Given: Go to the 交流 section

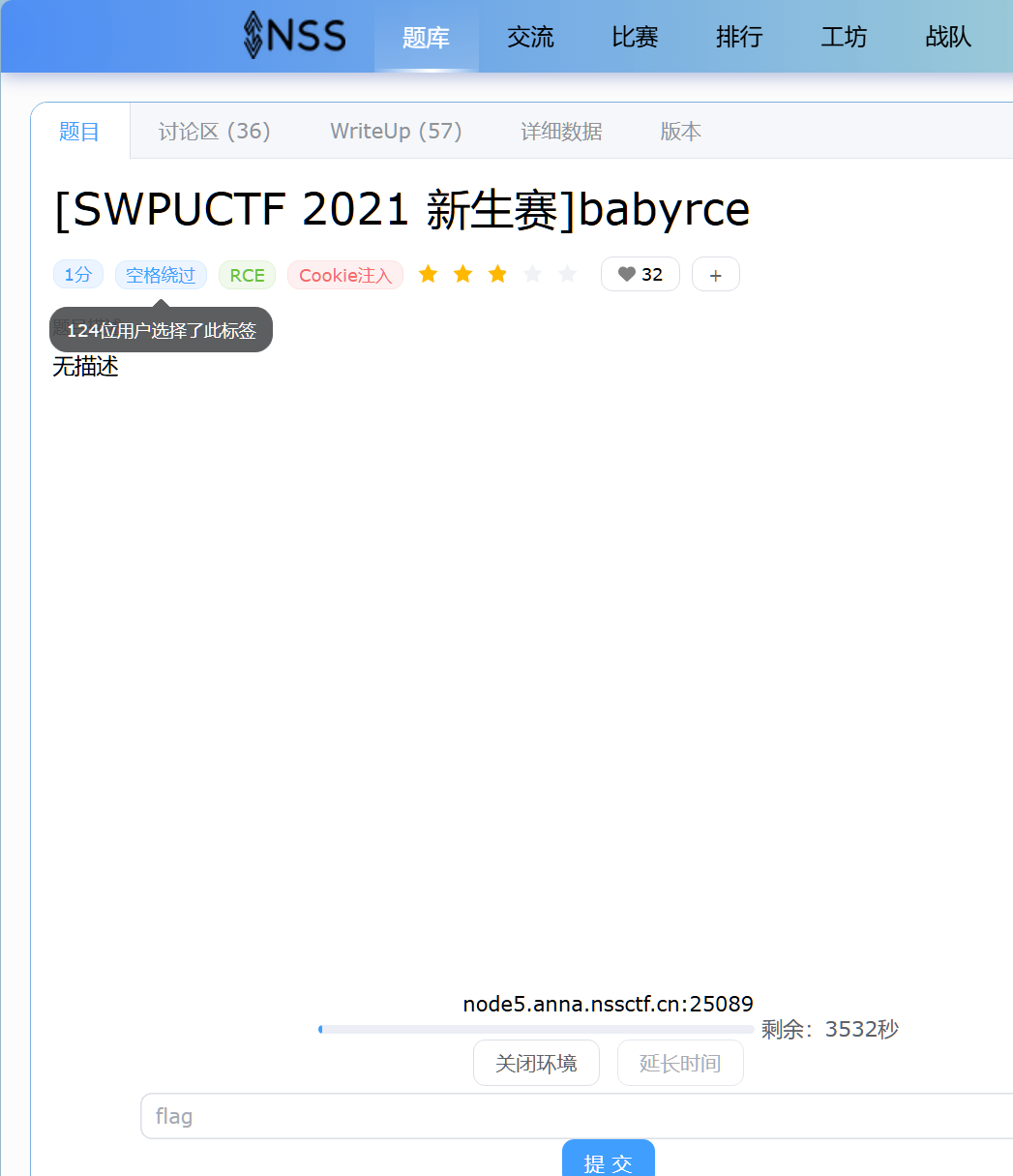Looking at the screenshot, I should click(530, 38).
